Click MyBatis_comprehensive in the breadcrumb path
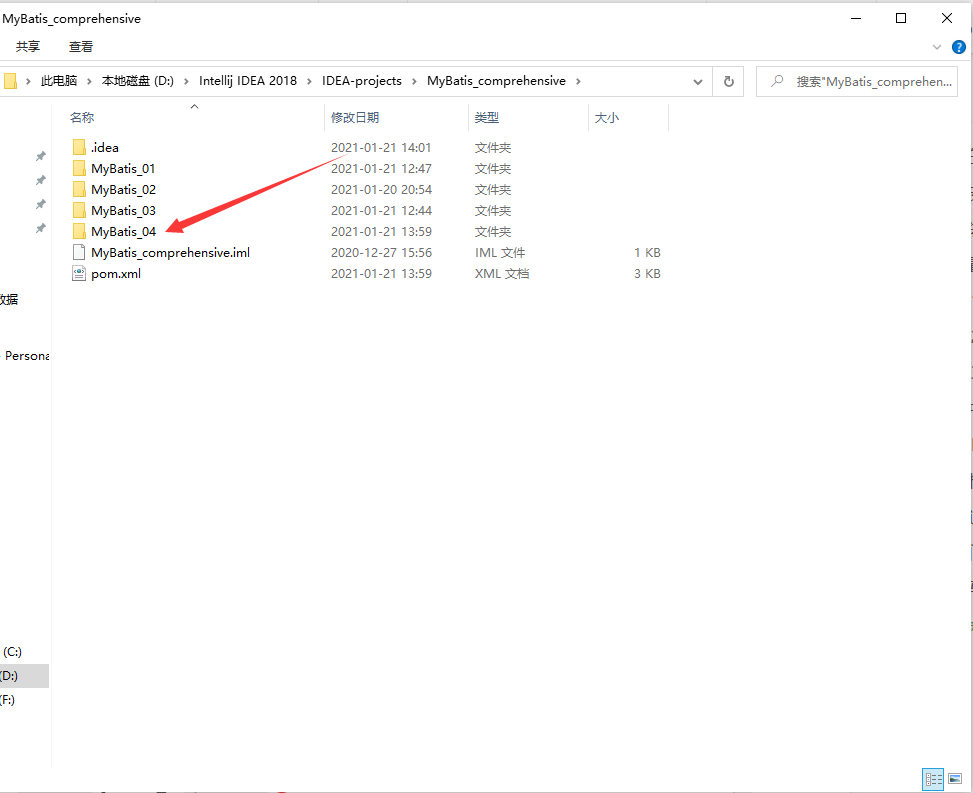Screen dimensions: 973x793 496,81
